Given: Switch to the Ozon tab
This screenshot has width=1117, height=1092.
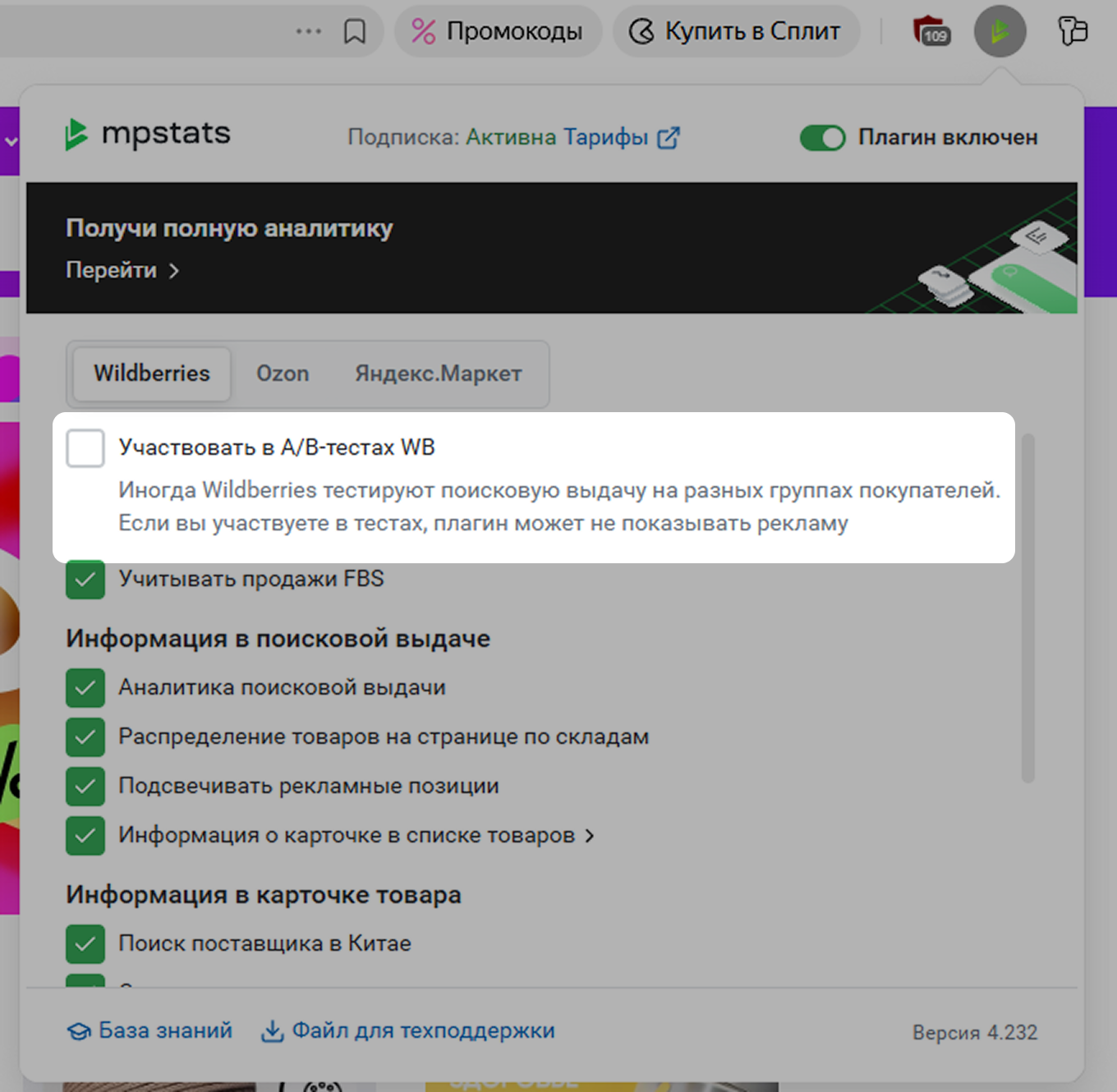Looking at the screenshot, I should coord(283,374).
